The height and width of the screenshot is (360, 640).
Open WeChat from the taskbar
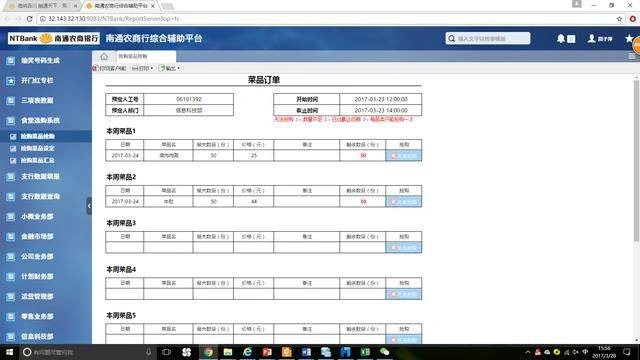coord(384,352)
